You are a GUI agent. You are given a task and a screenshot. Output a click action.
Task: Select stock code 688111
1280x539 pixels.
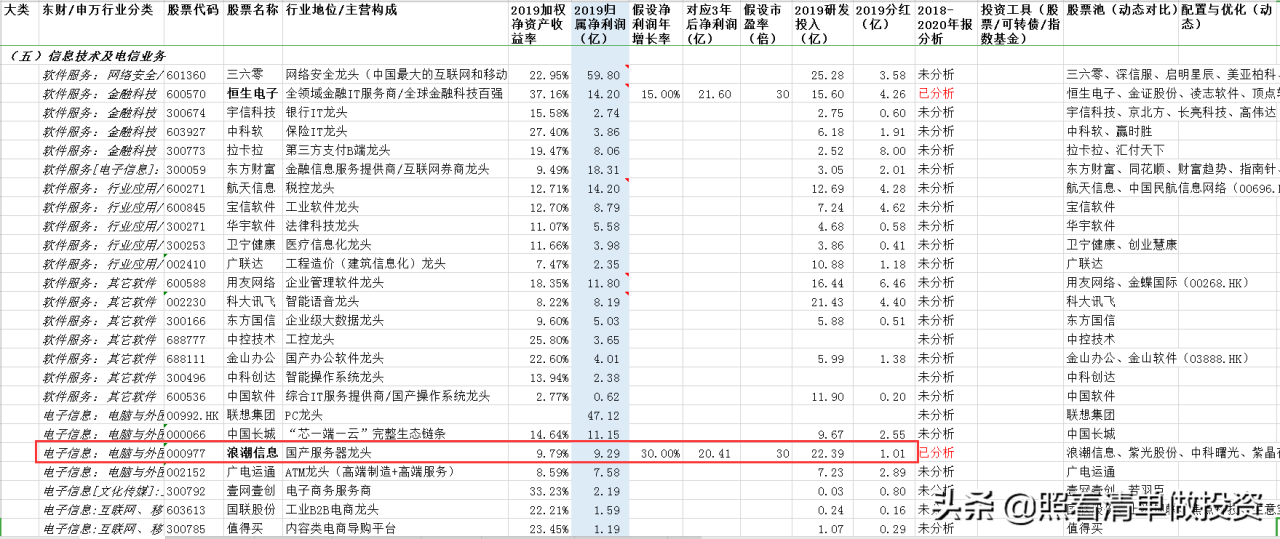tap(187, 358)
